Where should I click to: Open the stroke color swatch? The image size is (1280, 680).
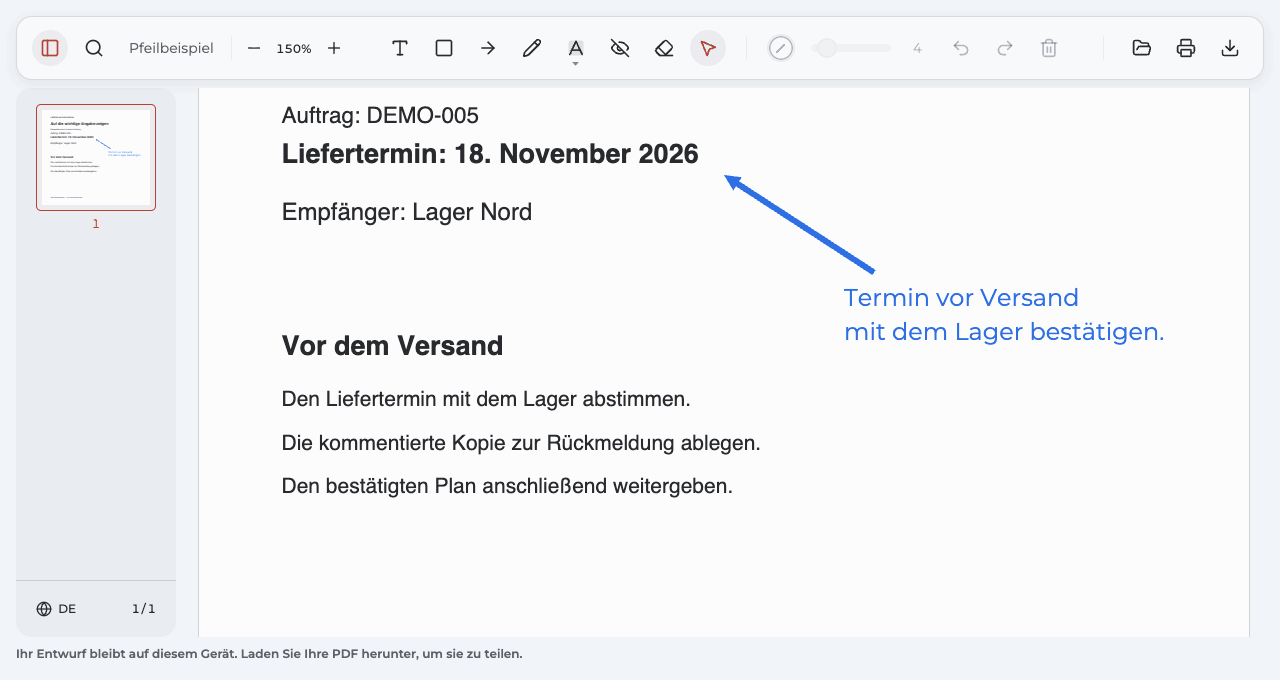click(x=781, y=48)
